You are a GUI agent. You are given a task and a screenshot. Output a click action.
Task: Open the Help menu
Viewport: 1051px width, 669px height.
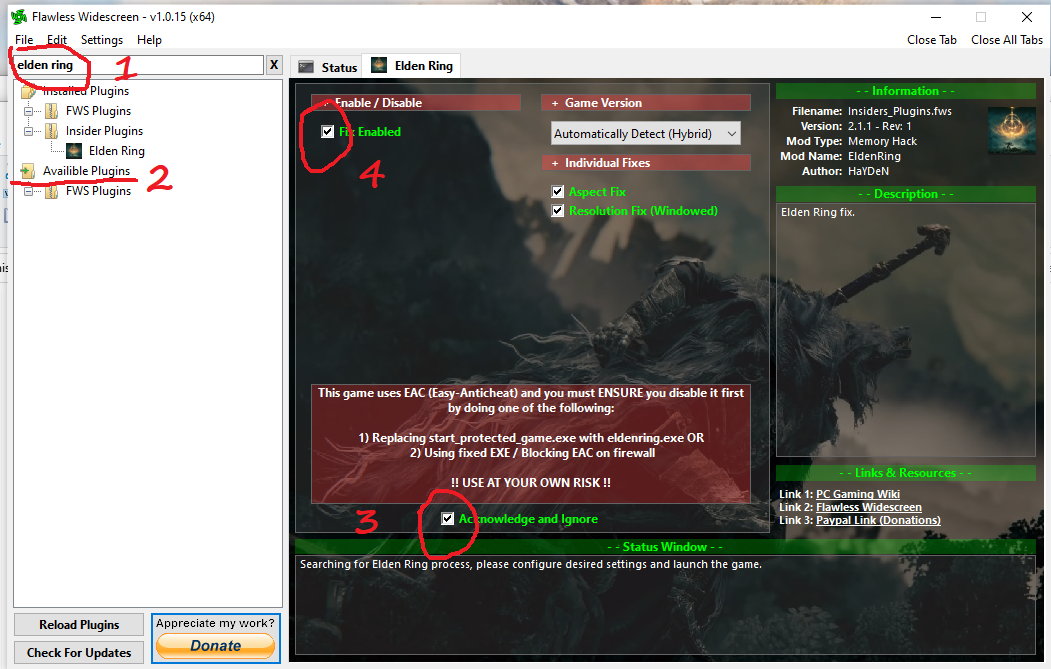pos(149,40)
